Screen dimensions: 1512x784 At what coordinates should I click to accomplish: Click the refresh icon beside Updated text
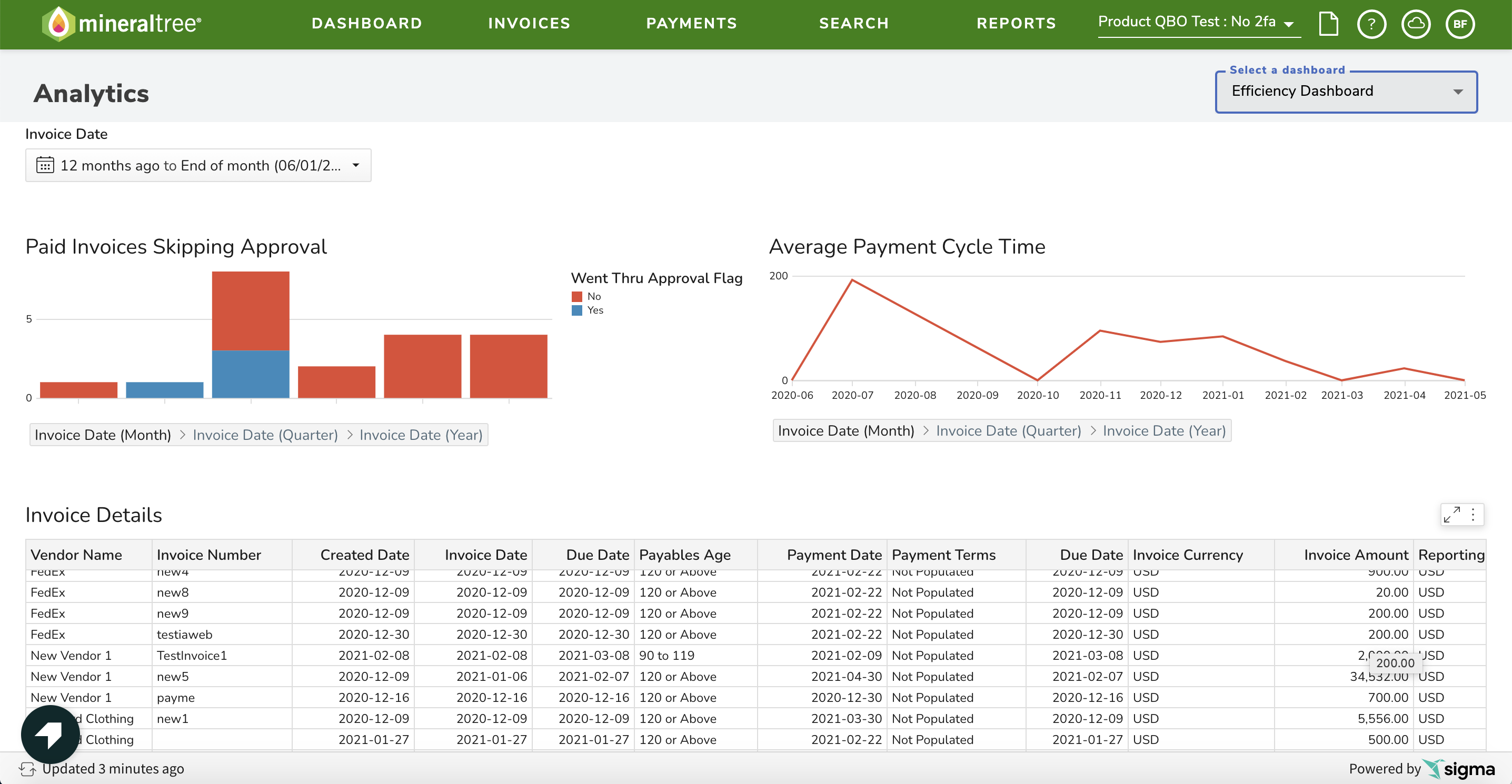27,769
